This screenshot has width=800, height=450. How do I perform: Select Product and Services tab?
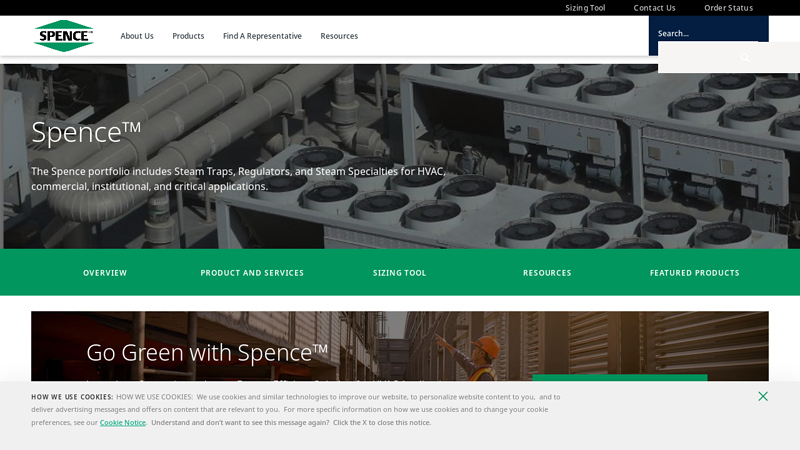(x=252, y=273)
